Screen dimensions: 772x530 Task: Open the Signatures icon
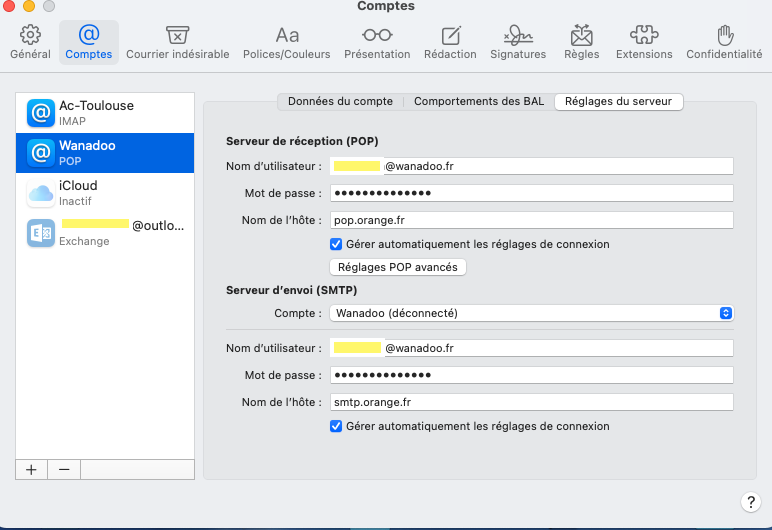tap(518, 36)
